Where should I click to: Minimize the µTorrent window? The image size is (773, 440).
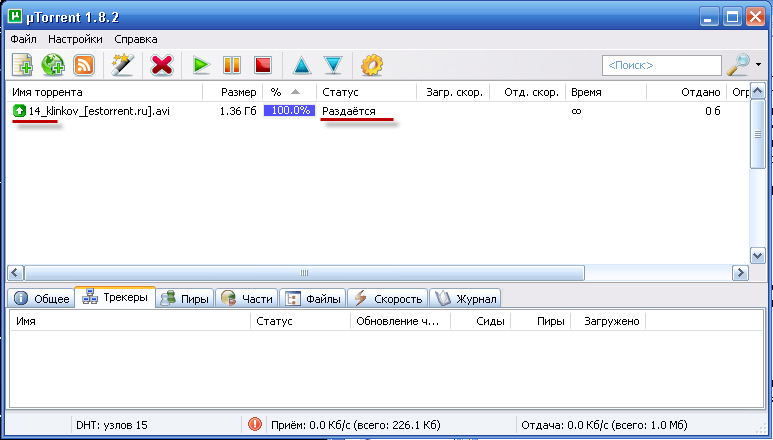tap(709, 17)
